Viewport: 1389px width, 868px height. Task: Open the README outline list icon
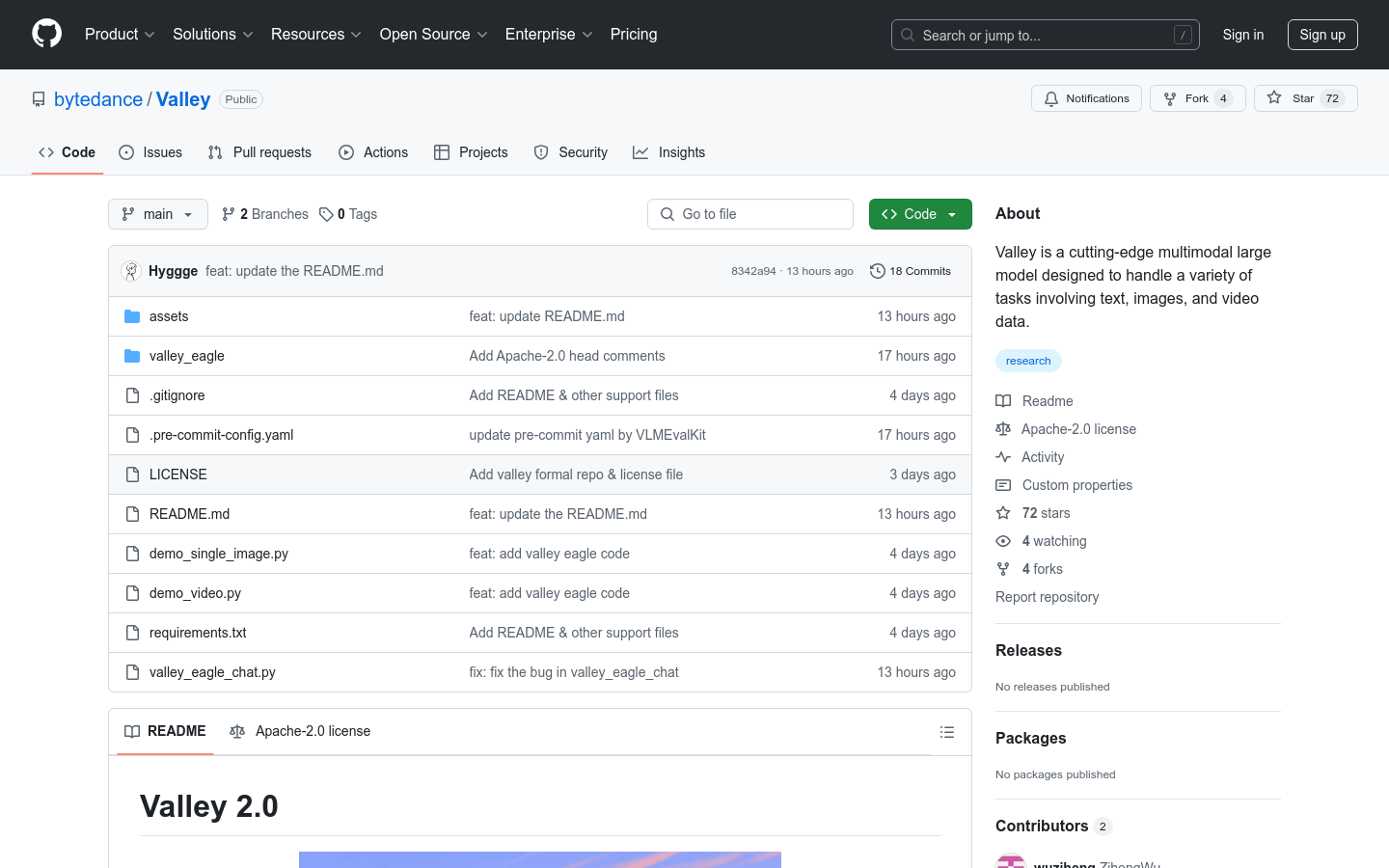947,732
